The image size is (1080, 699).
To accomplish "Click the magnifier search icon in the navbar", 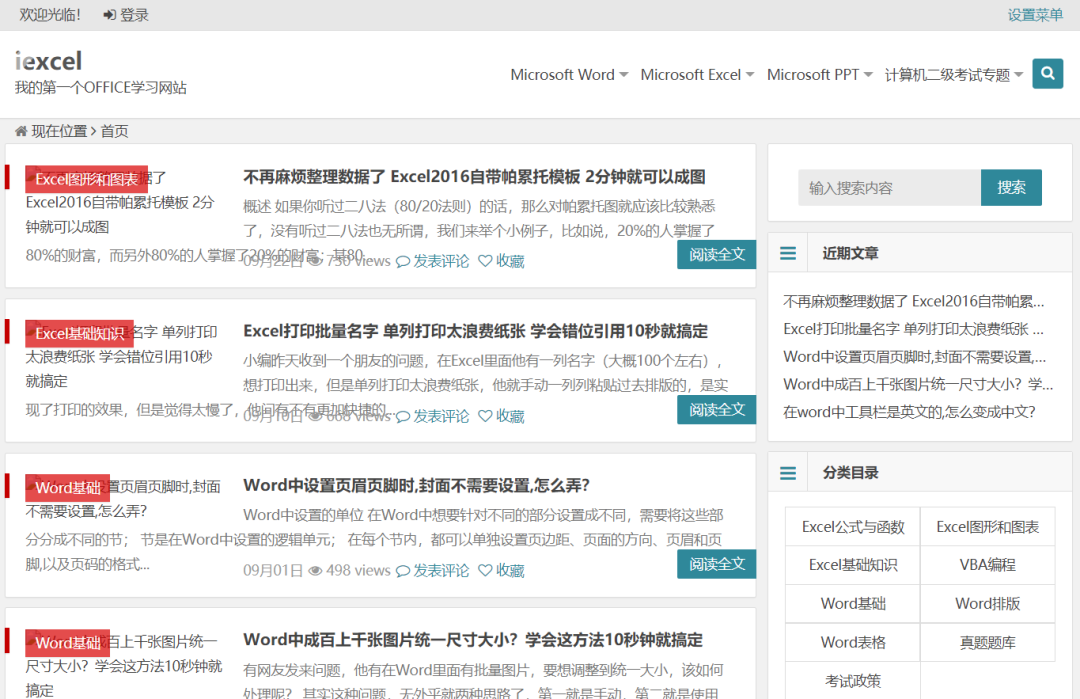I will click(1047, 73).
